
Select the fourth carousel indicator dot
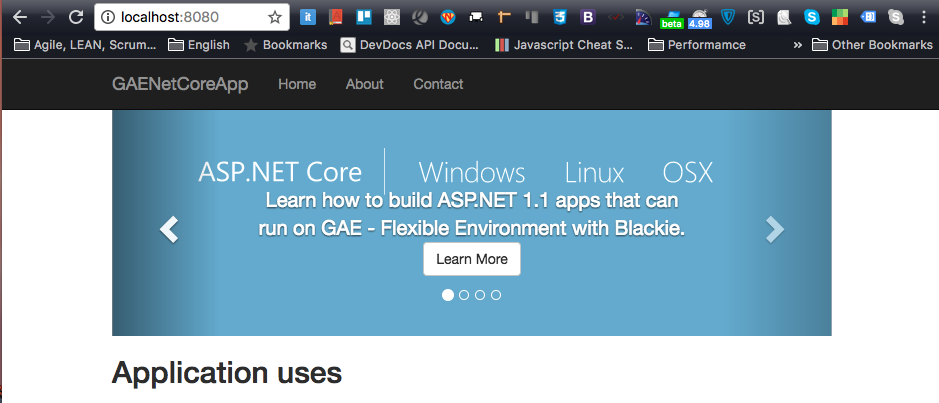(x=496, y=295)
